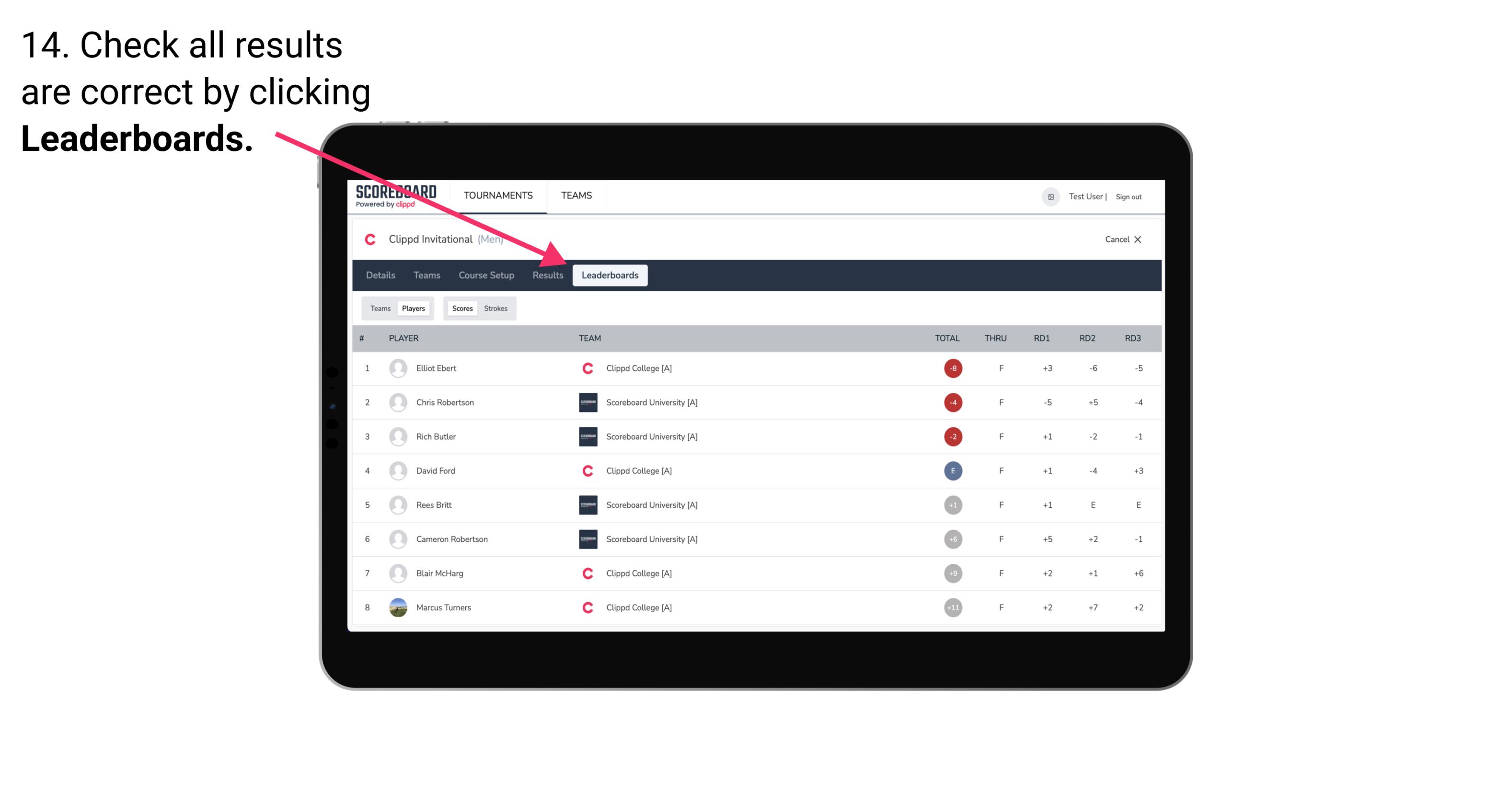Select the Players filter toggle button
1510x812 pixels.
pos(412,307)
